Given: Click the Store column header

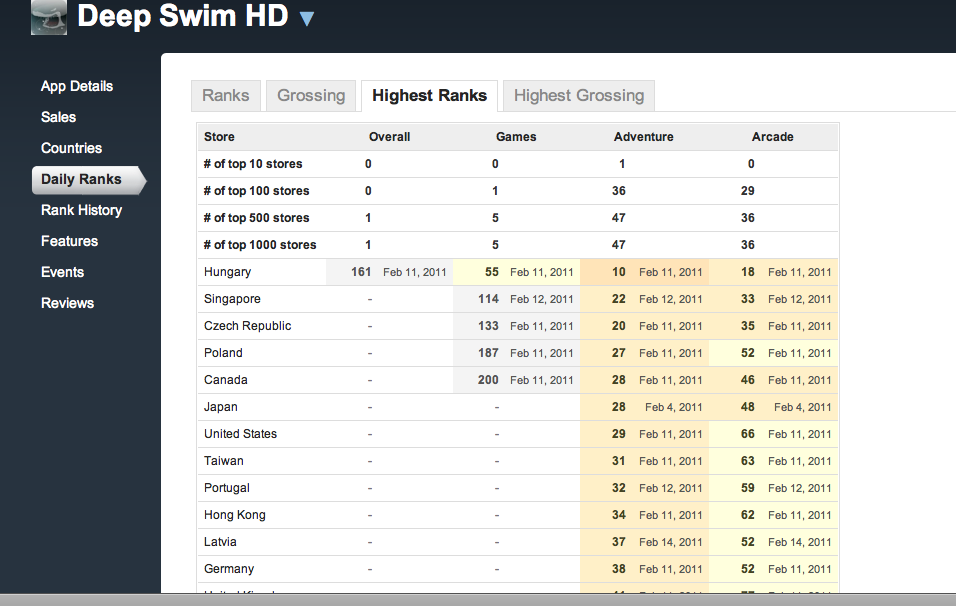Looking at the screenshot, I should tap(219, 137).
